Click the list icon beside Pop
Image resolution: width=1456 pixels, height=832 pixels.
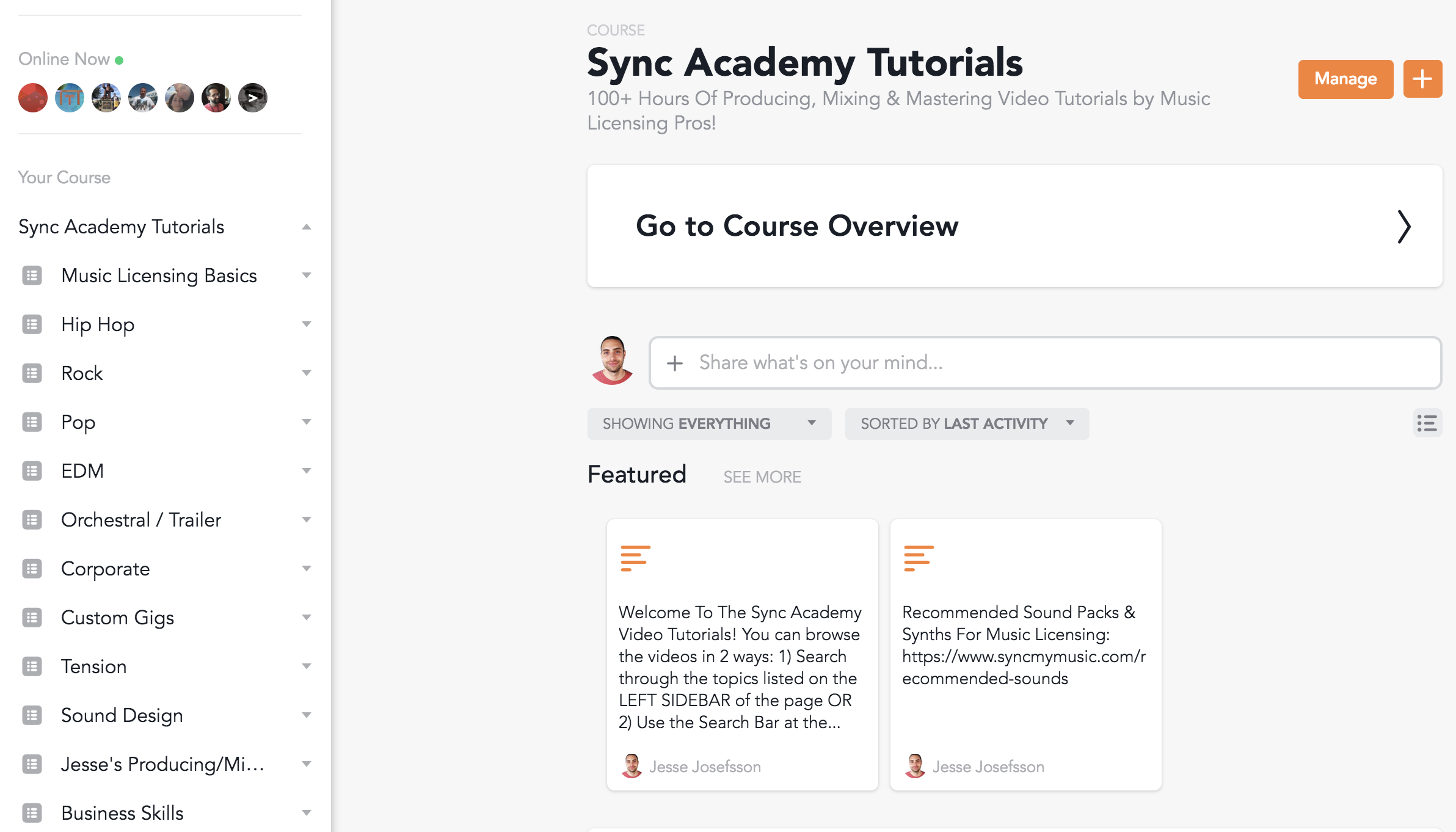32,422
